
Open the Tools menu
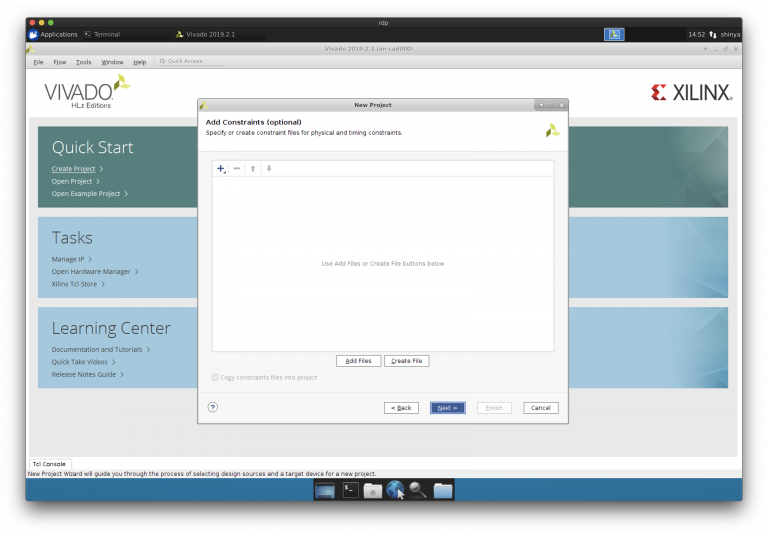tap(84, 62)
